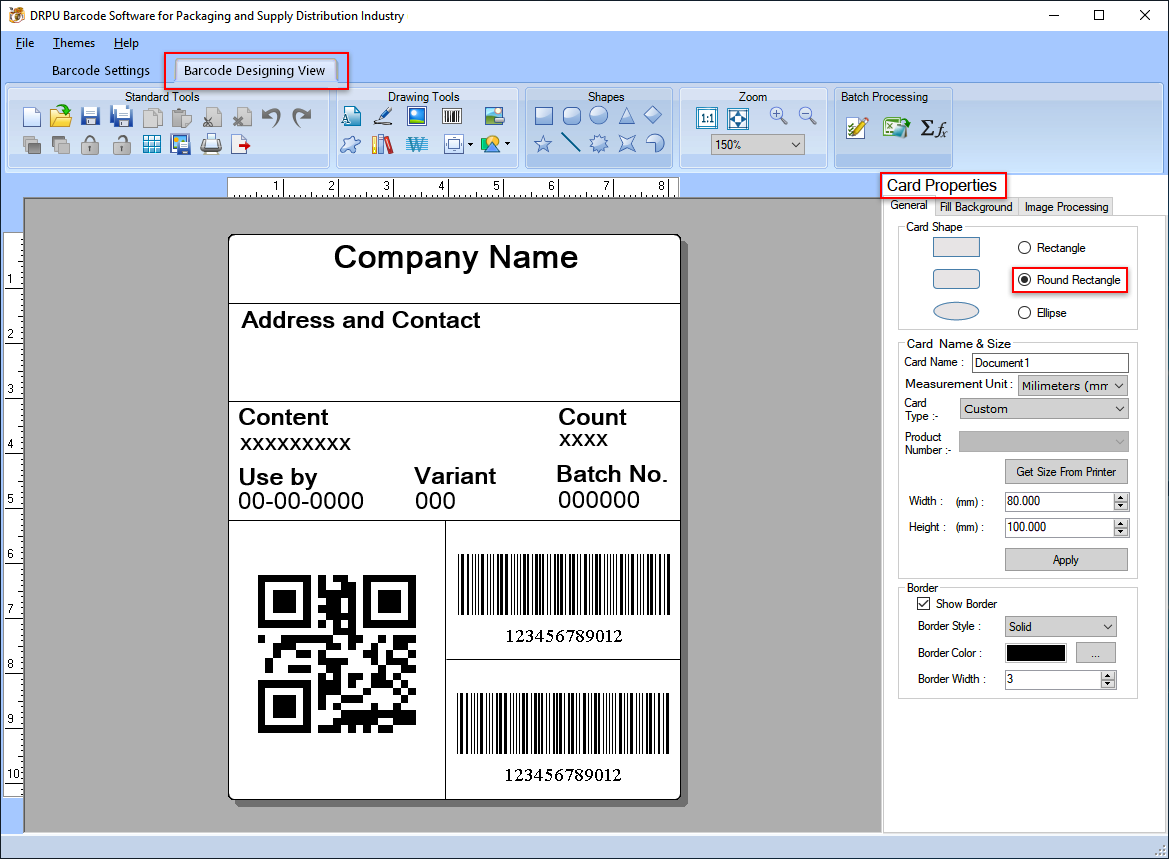The image size is (1169, 859).
Task: Click the undo arrow icon
Action: pyautogui.click(x=271, y=117)
